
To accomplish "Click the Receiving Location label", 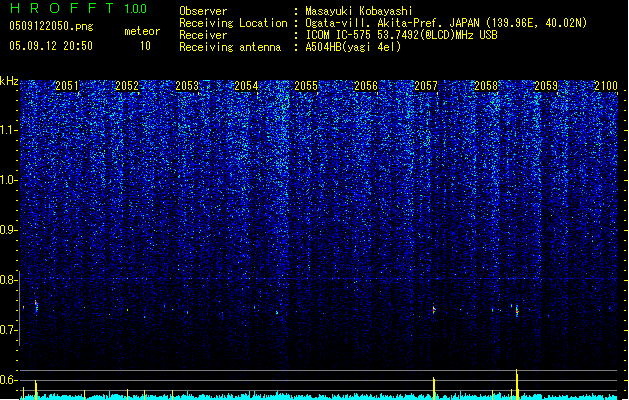I will (x=233, y=23).
